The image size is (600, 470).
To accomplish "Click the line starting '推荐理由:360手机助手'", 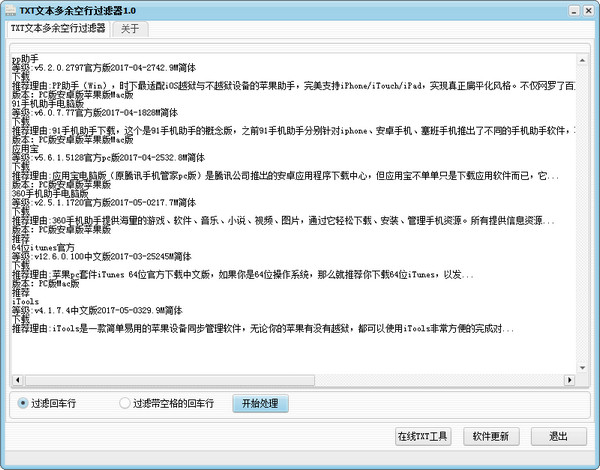I will coord(283,220).
